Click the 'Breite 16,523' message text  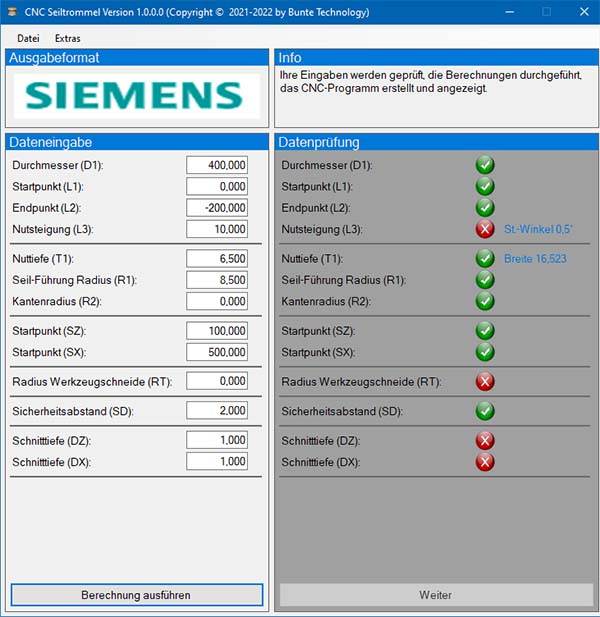[x=535, y=259]
